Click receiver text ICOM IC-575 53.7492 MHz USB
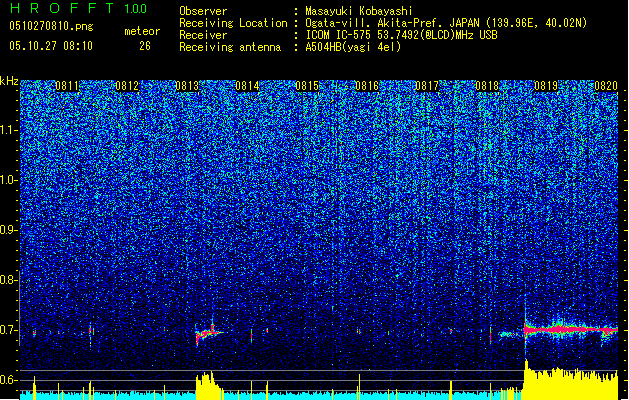 click(401, 35)
